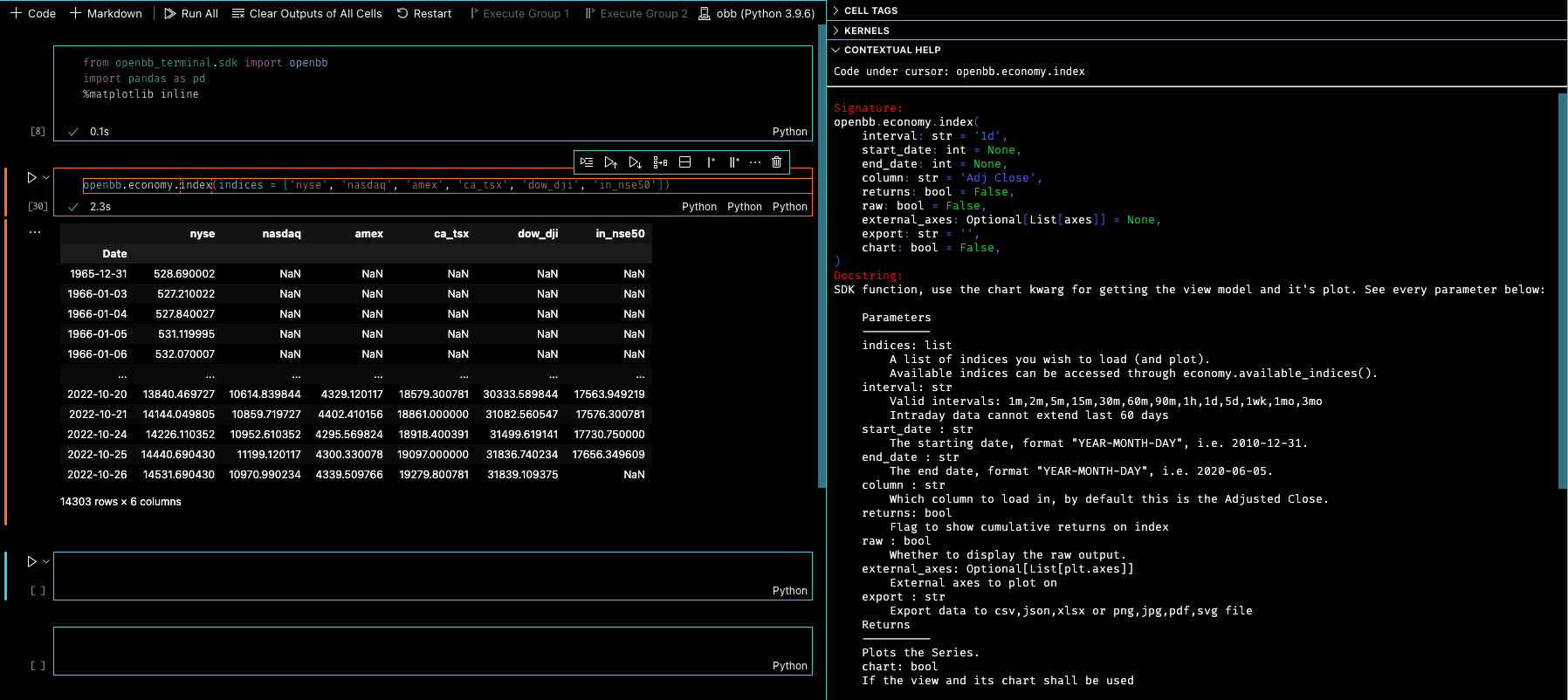Click Execute Group 2 in the top toolbar
The width and height of the screenshot is (1568, 700).
(636, 13)
